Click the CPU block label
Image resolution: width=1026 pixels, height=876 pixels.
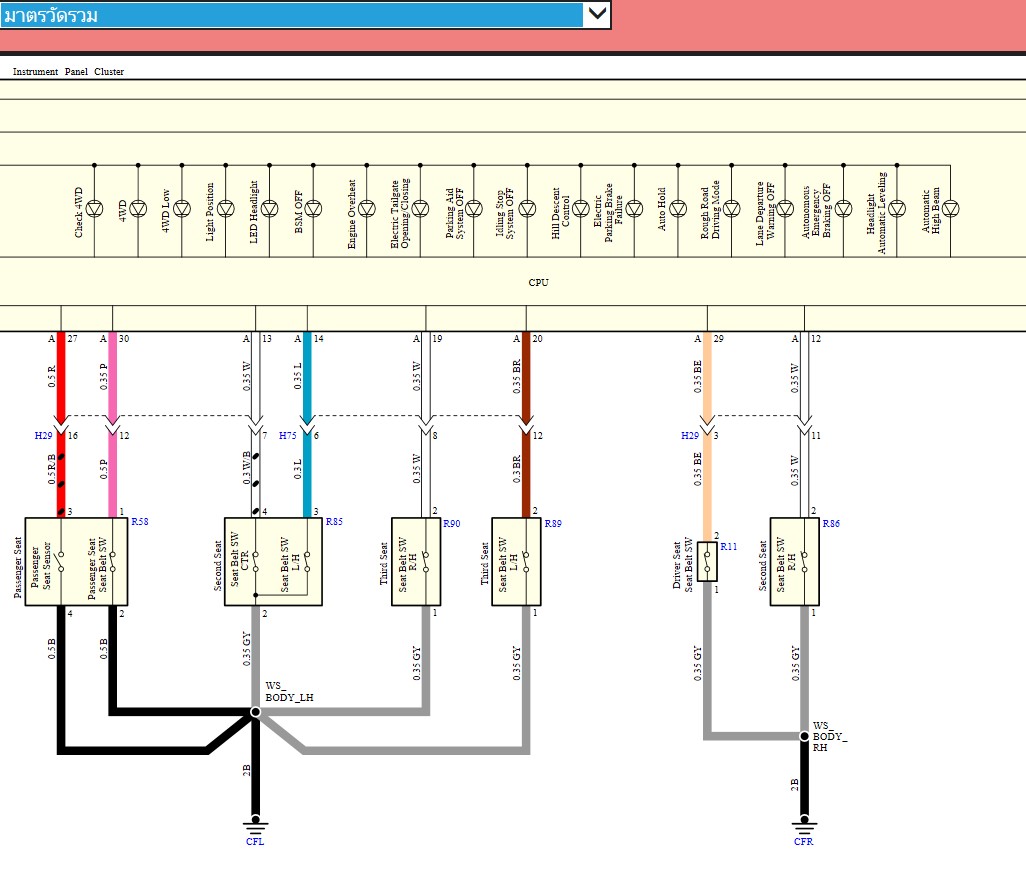pyautogui.click(x=538, y=283)
